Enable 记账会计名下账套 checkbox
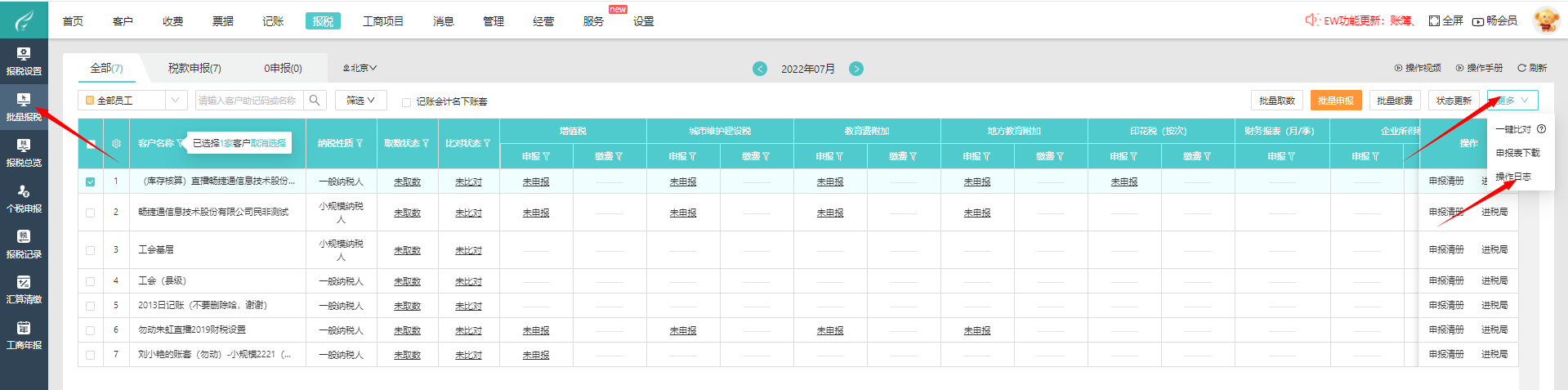1568x390 pixels. point(406,102)
